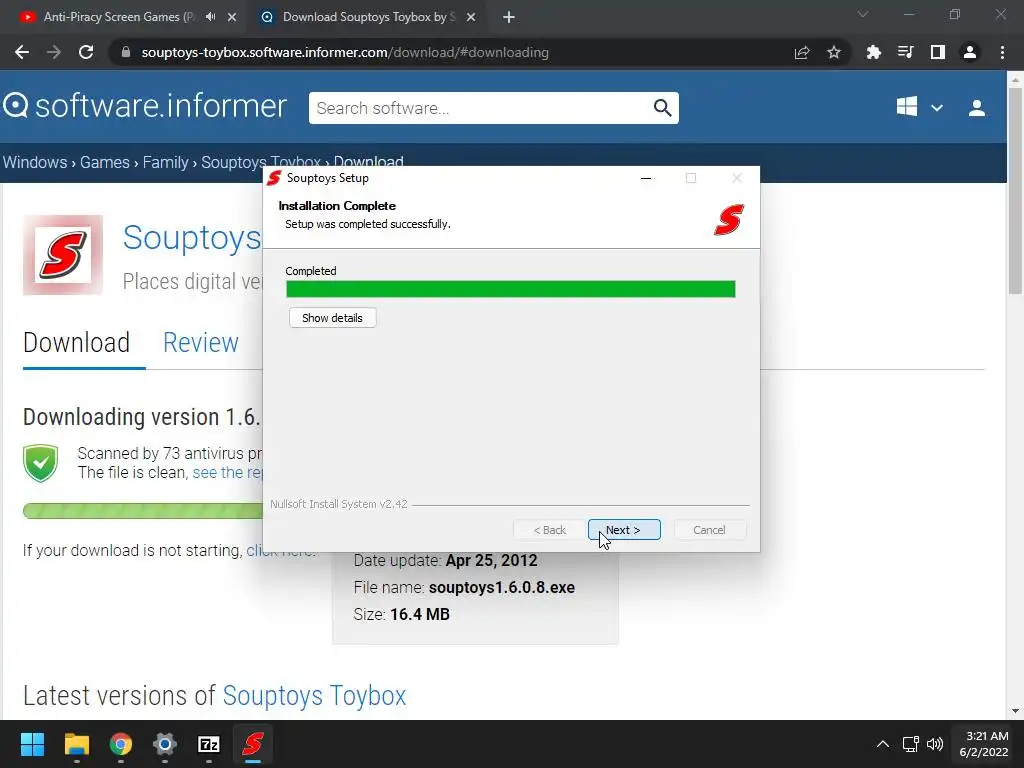Open site user account icon
Image resolution: width=1024 pixels, height=768 pixels.
click(977, 108)
